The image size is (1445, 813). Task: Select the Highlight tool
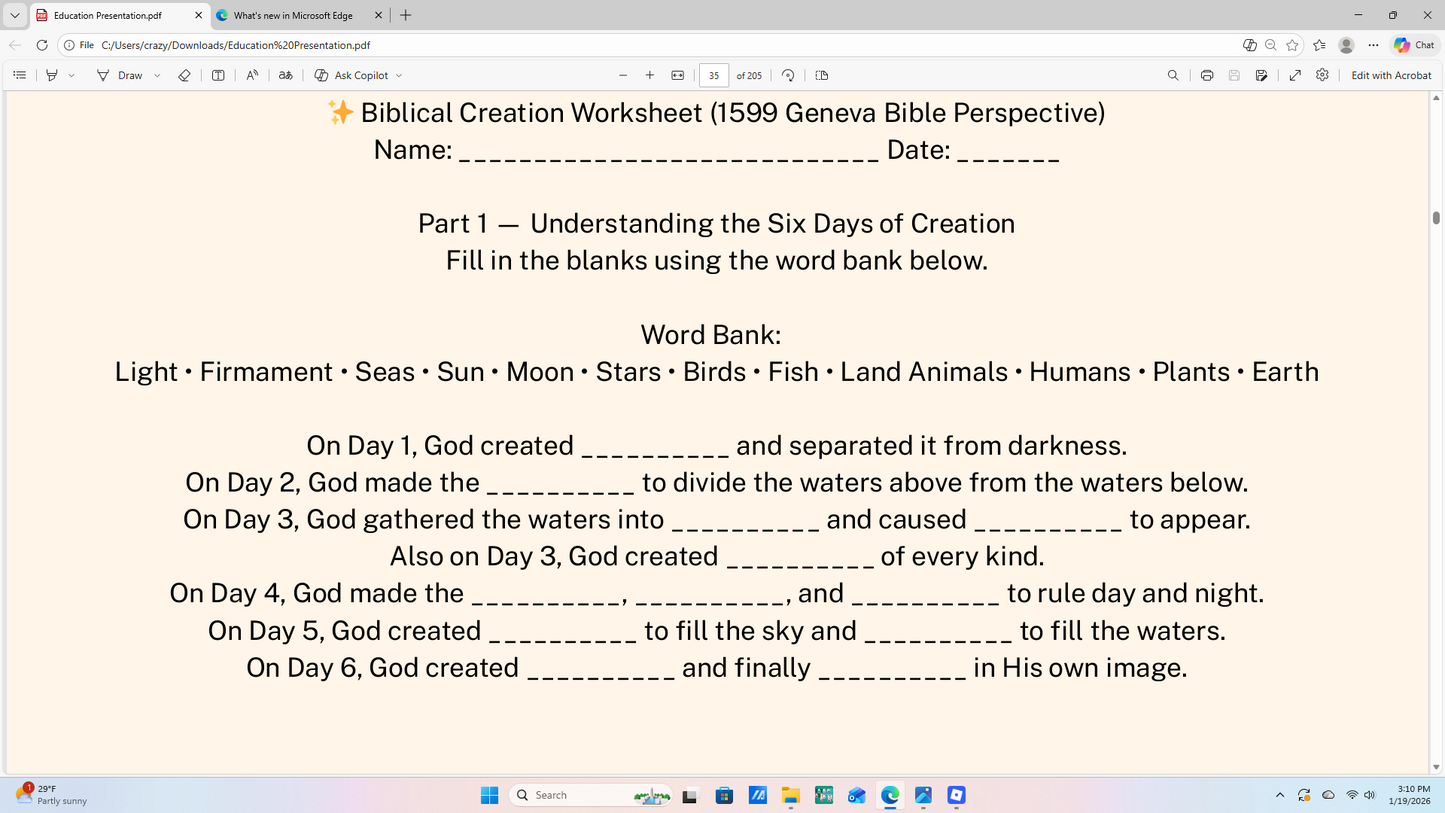[52, 75]
